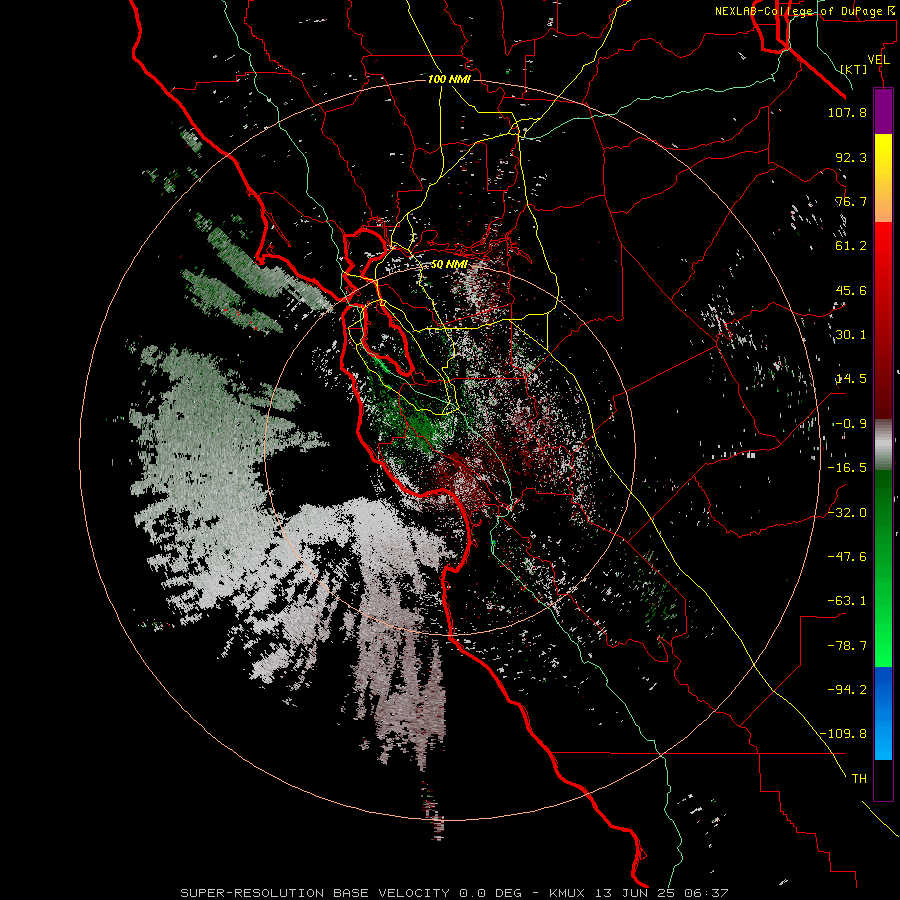Image resolution: width=900 pixels, height=900 pixels.
Task: Click the 30.1 legend value
Action: click(851, 335)
